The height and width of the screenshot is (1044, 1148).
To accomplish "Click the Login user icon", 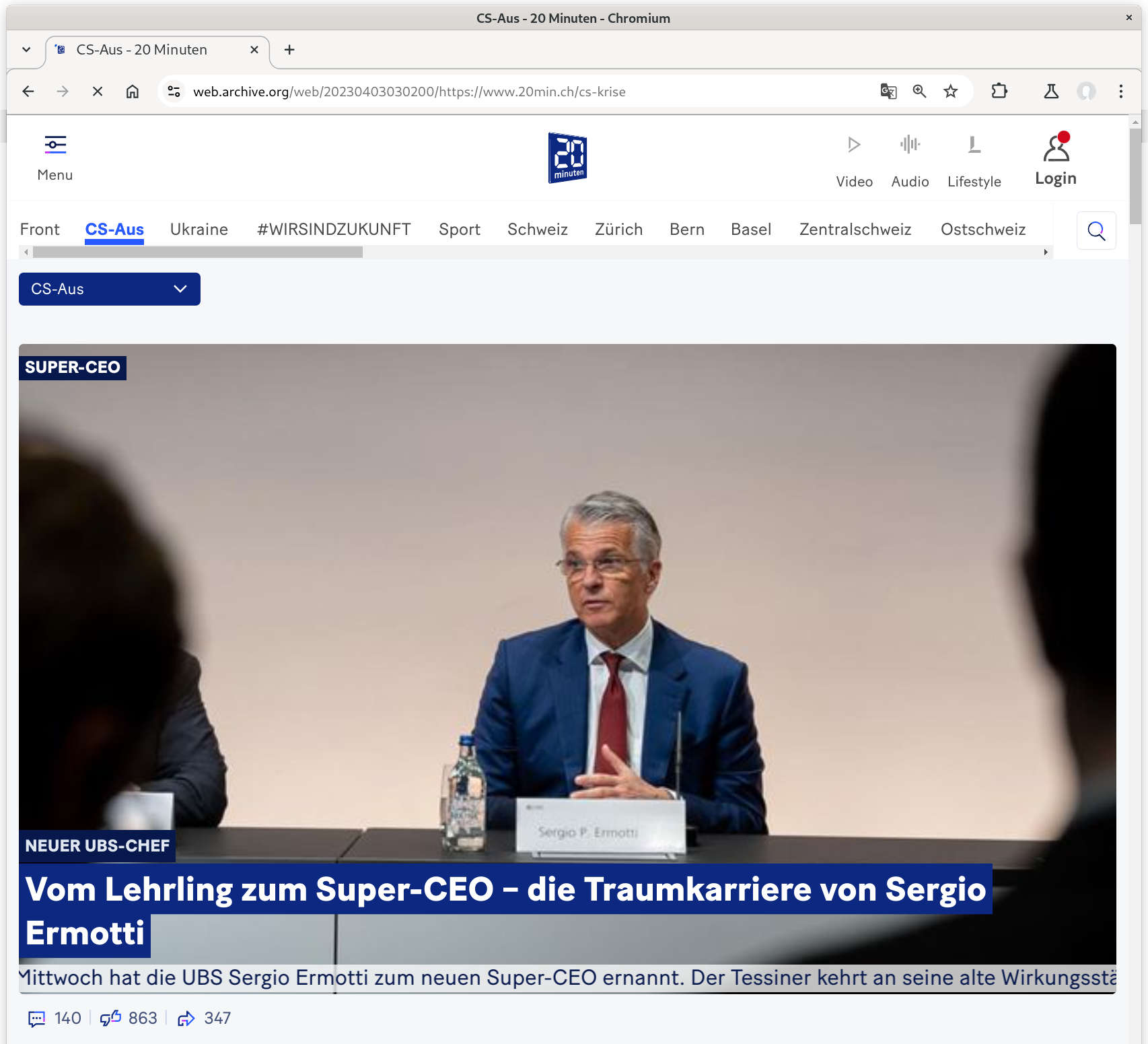I will [x=1056, y=147].
